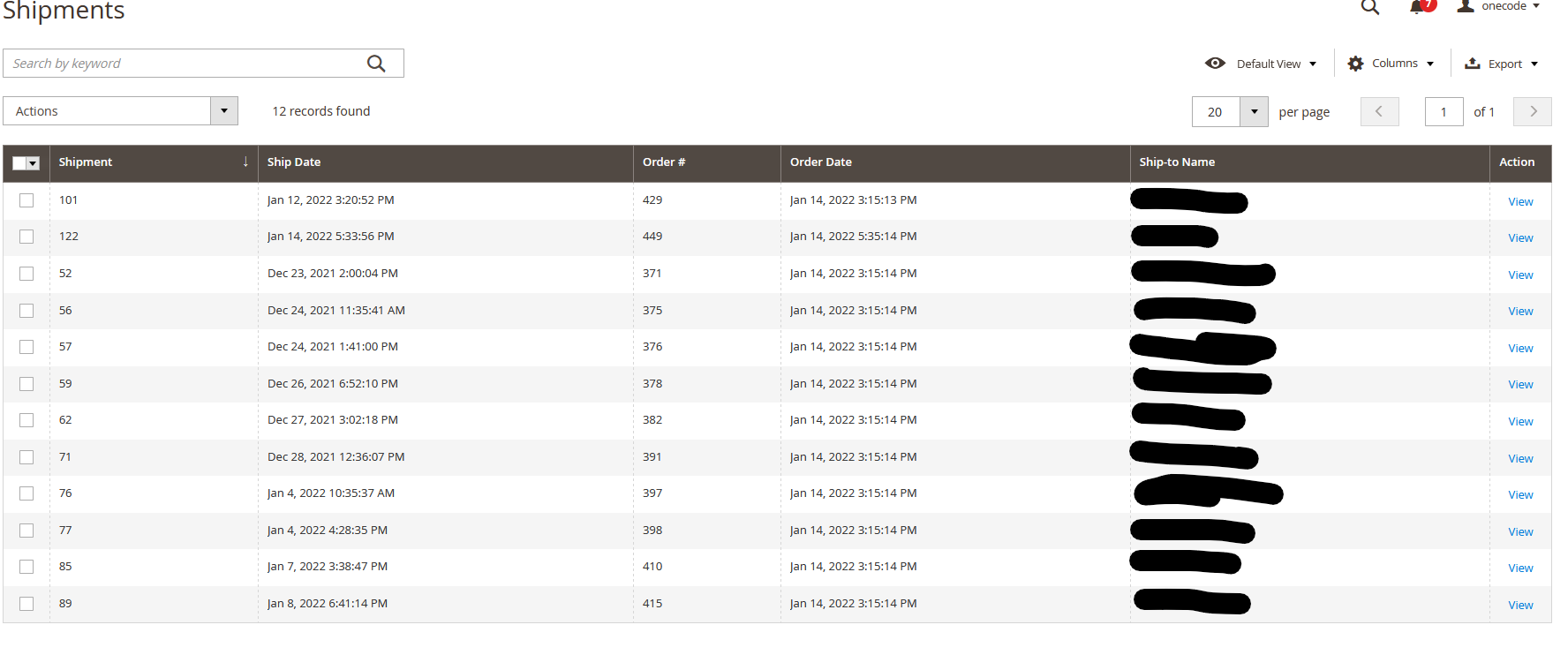1568x670 pixels.
Task: Click order date Jan 14, 2022 5:35:14 PM
Action: 854,237
